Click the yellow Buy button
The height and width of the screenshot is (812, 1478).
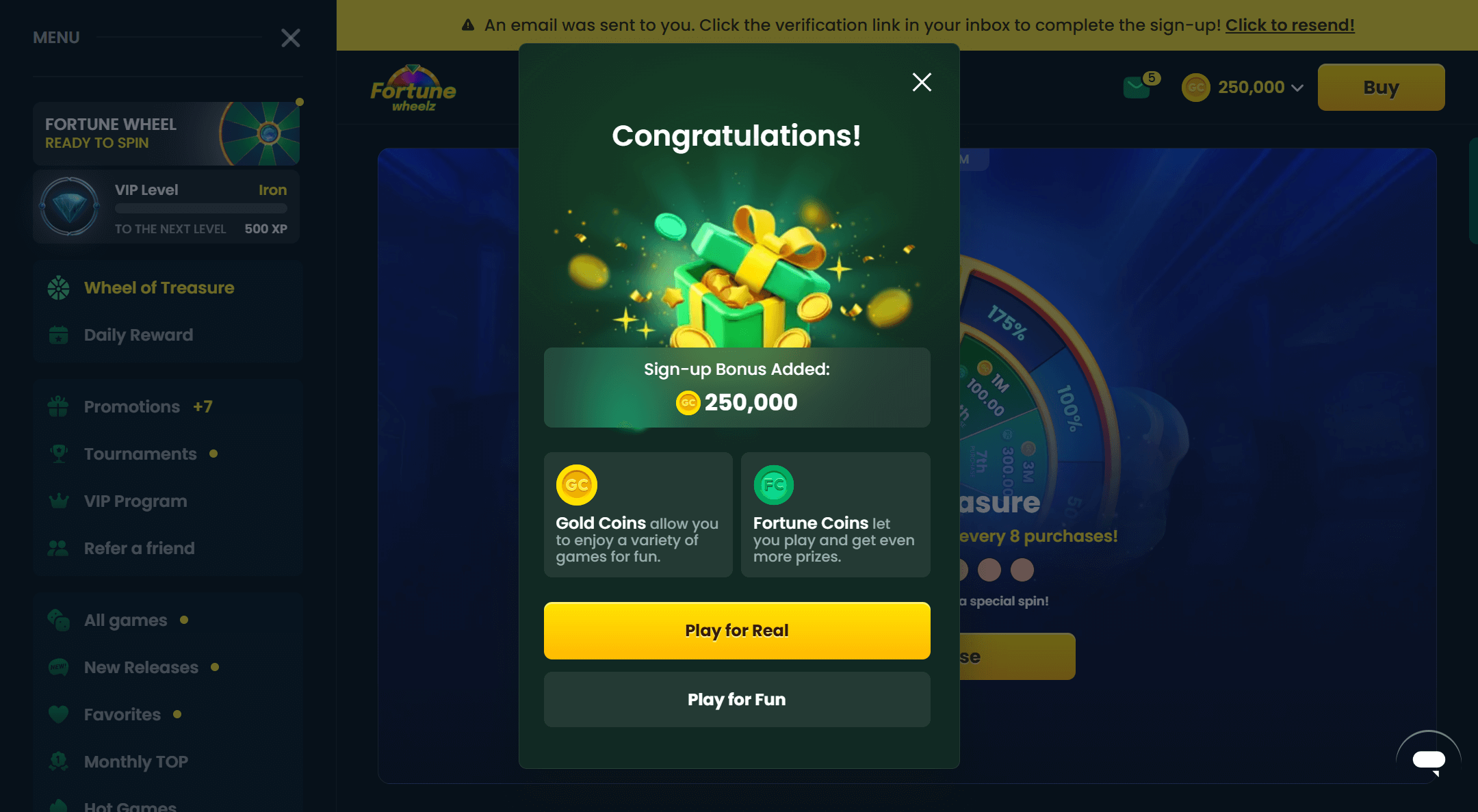(x=1381, y=88)
